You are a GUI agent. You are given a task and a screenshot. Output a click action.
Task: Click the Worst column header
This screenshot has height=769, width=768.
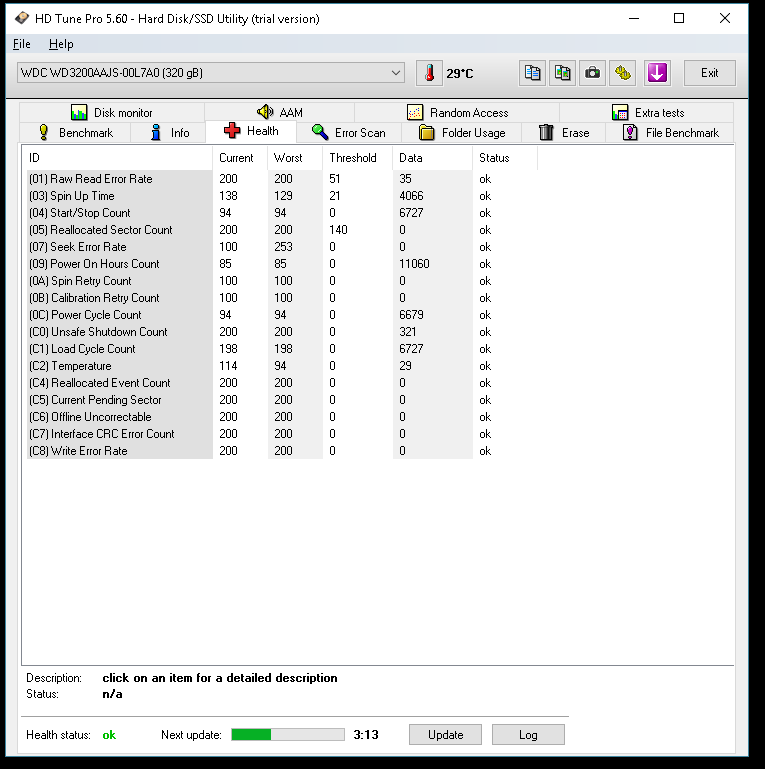click(x=295, y=158)
